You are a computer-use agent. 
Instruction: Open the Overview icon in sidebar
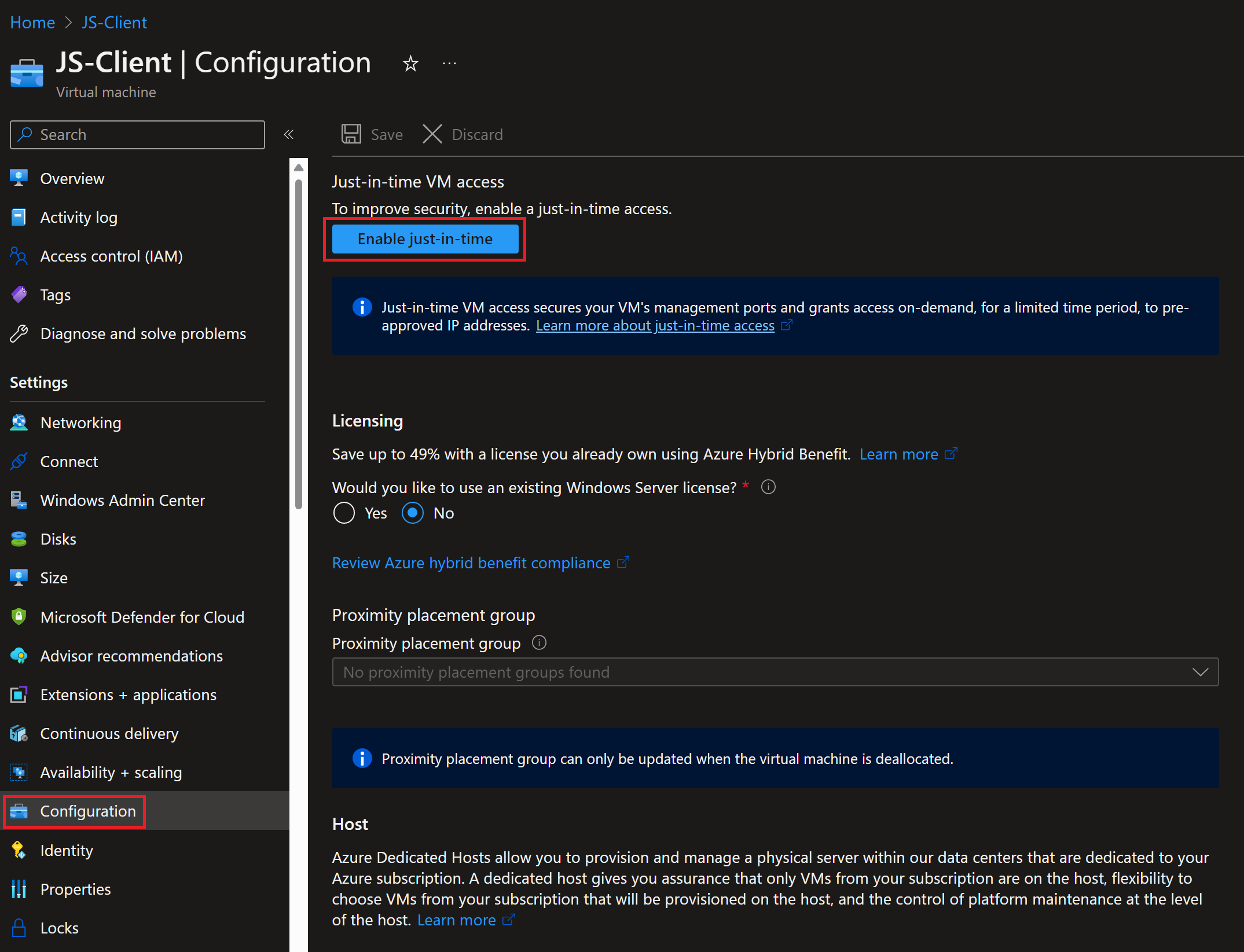(19, 178)
